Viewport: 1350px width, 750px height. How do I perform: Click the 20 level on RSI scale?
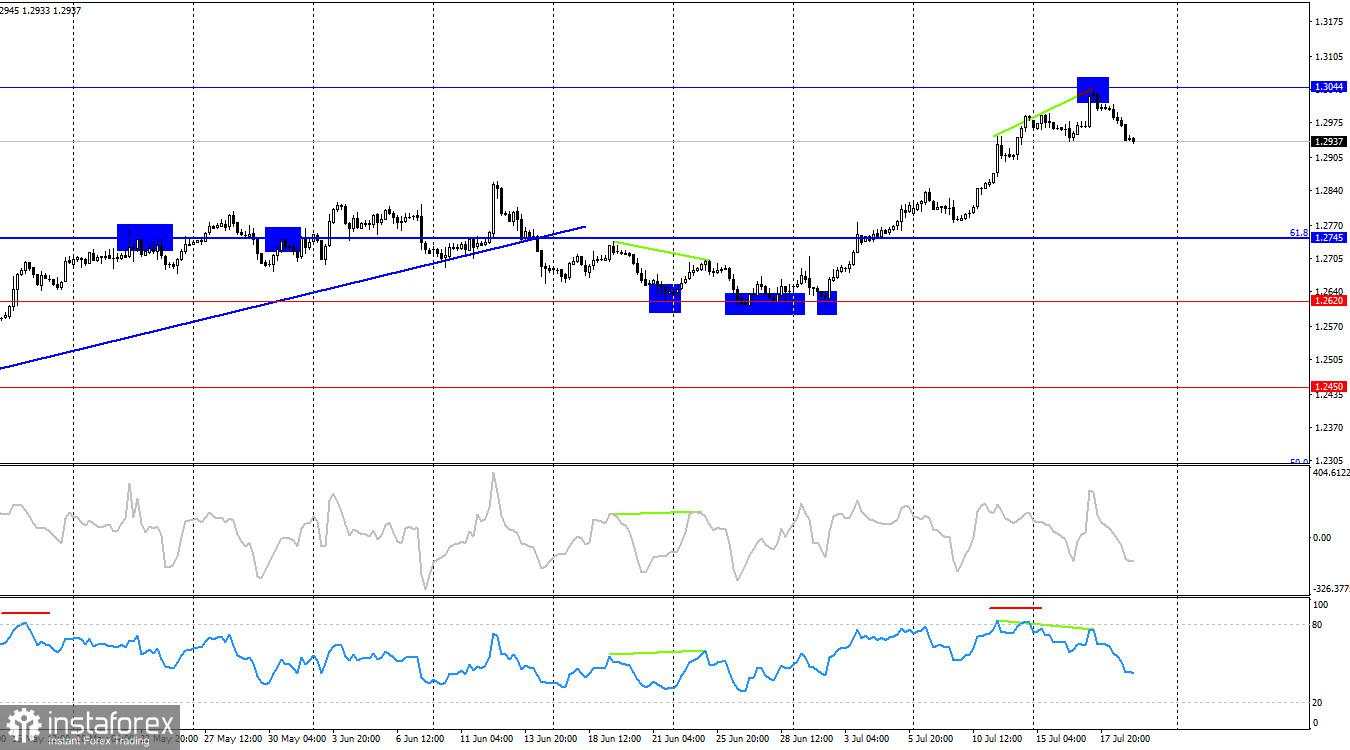(1318, 702)
